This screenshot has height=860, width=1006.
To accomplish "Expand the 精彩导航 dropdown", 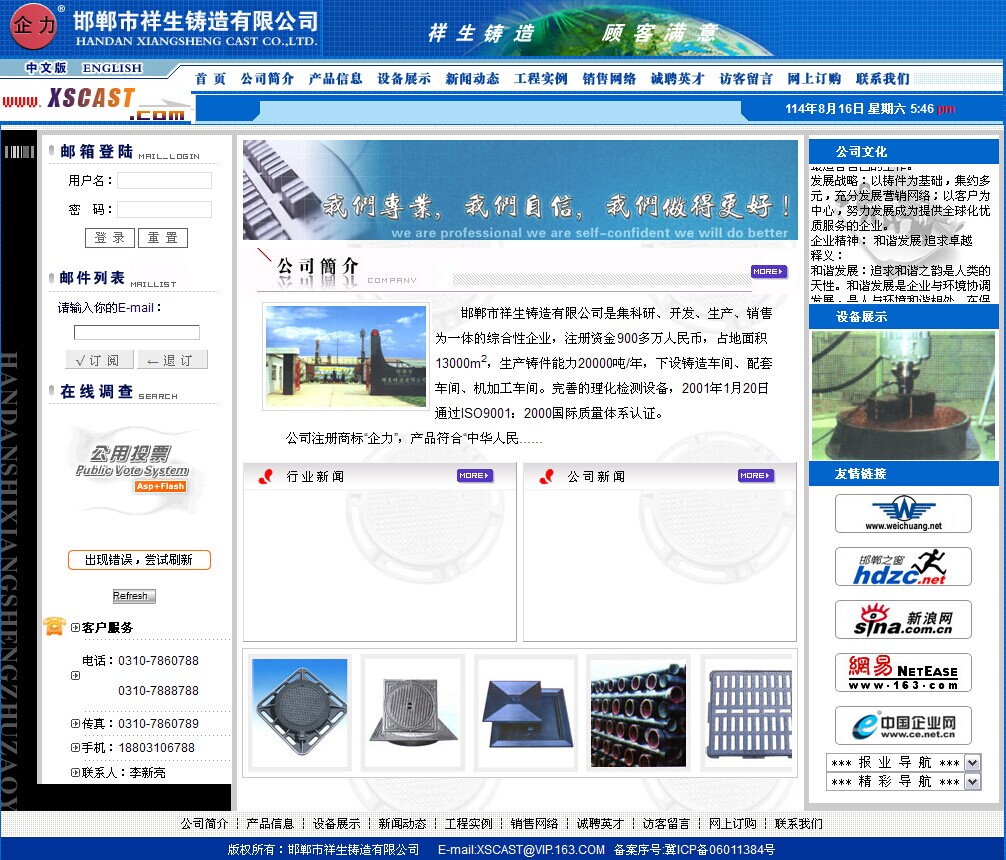I will (x=972, y=782).
